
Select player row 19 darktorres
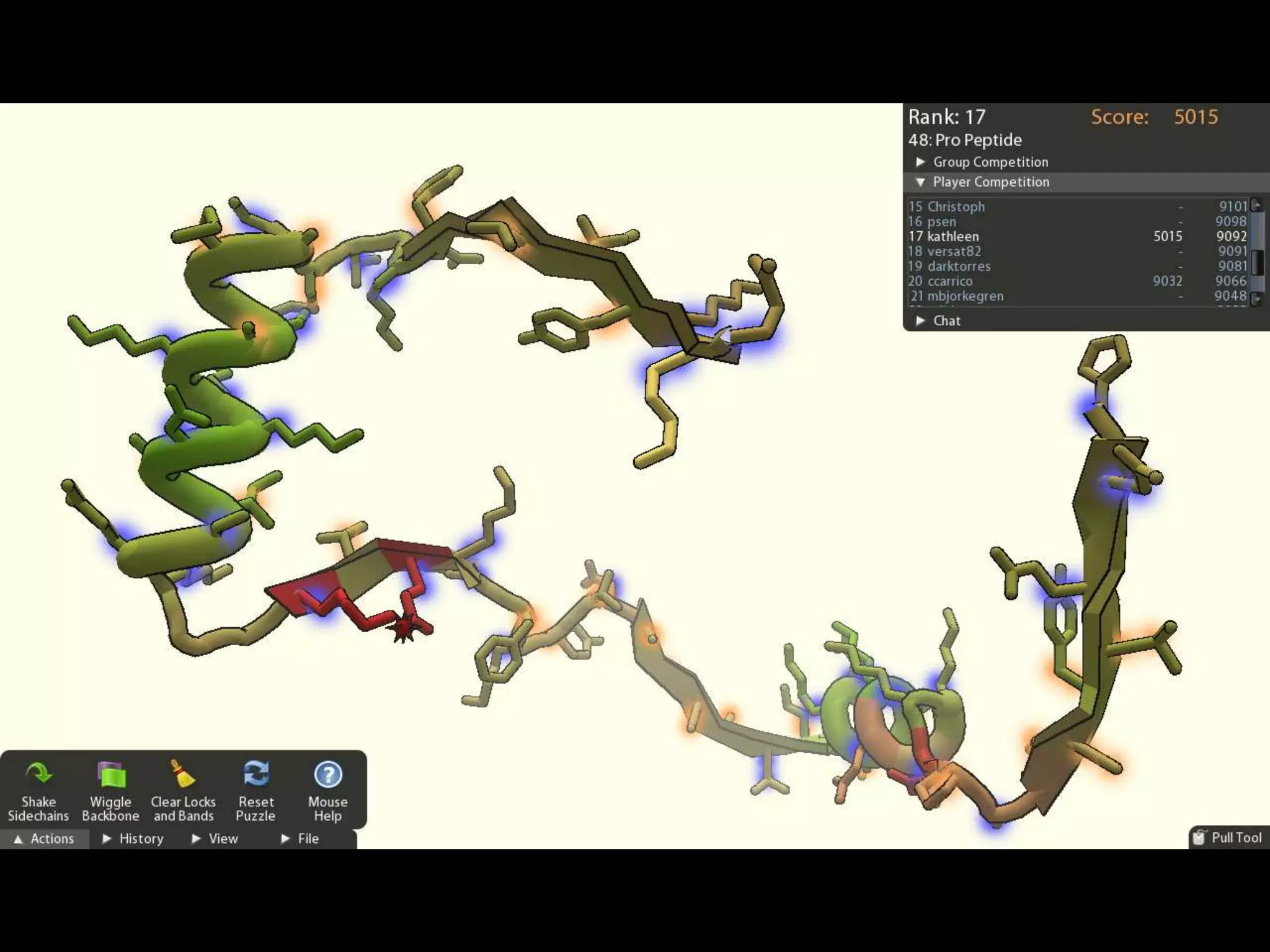tap(1078, 266)
